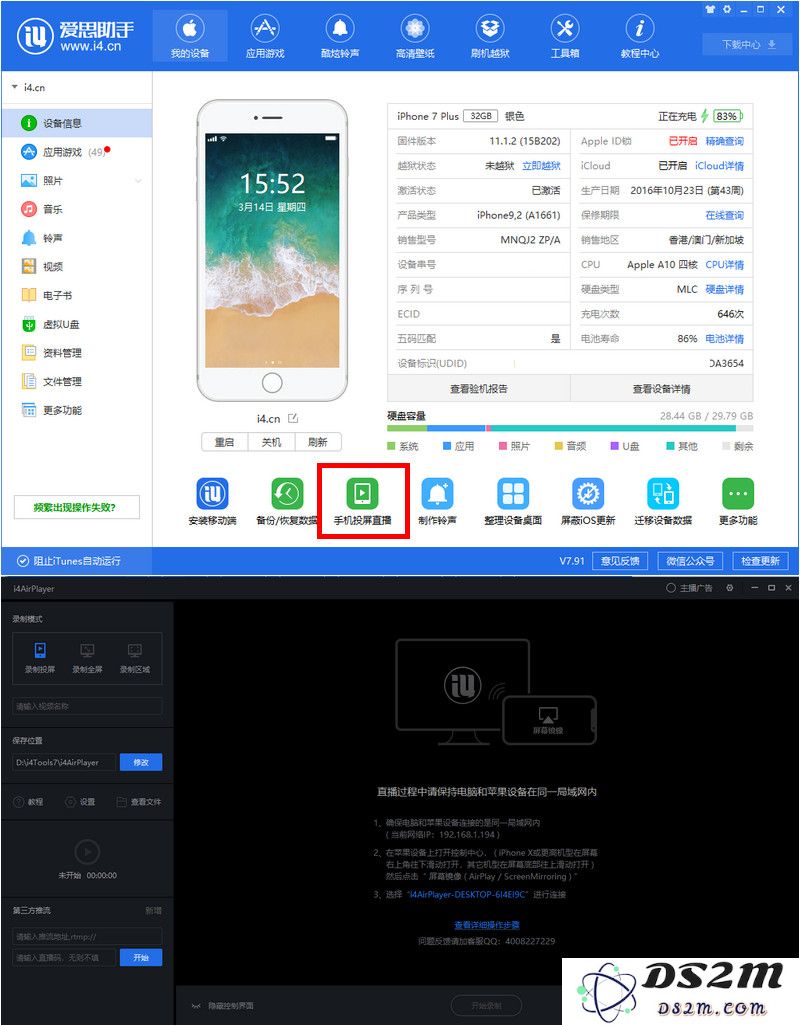Click 重启 restart button

[224, 442]
